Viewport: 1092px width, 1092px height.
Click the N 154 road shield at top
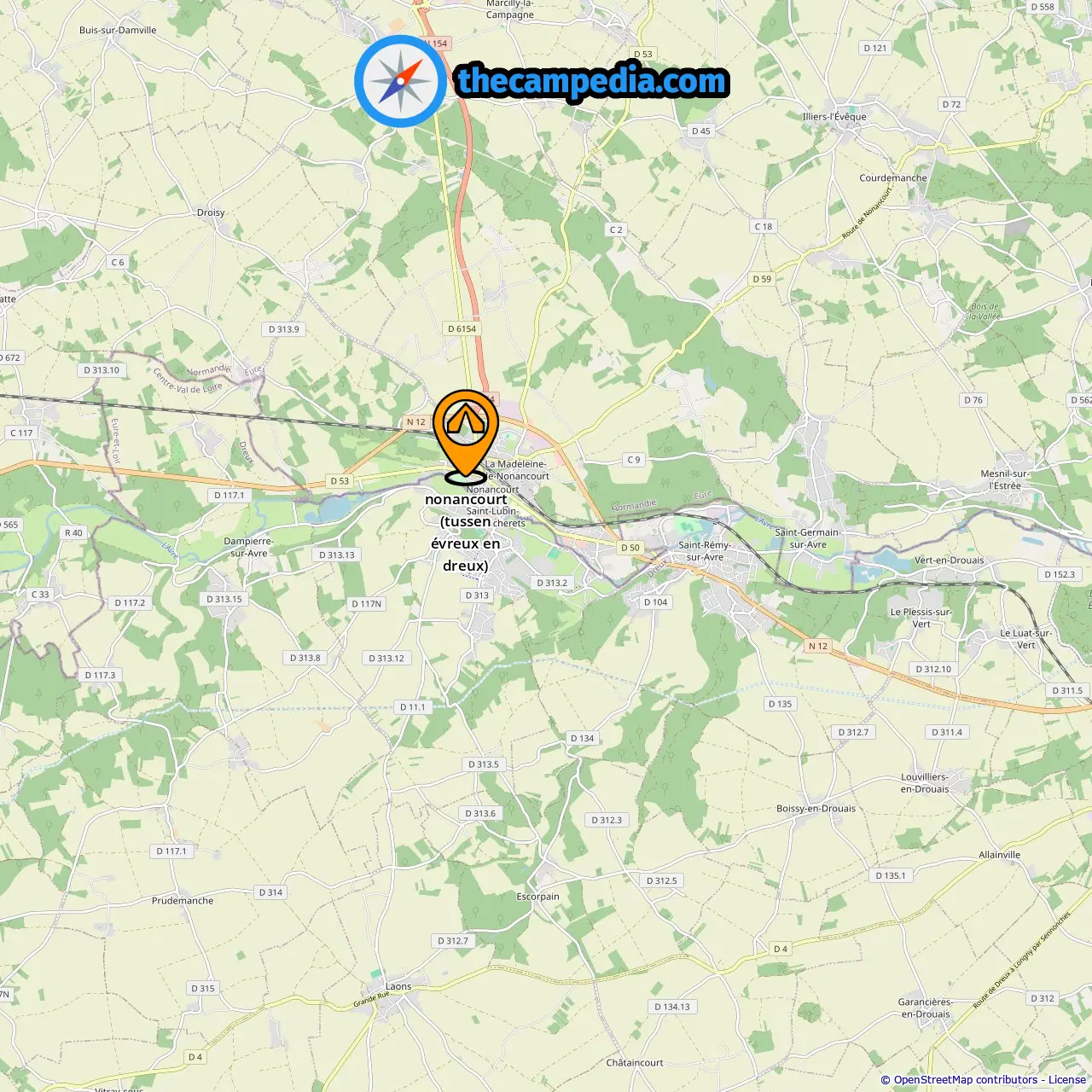point(436,44)
